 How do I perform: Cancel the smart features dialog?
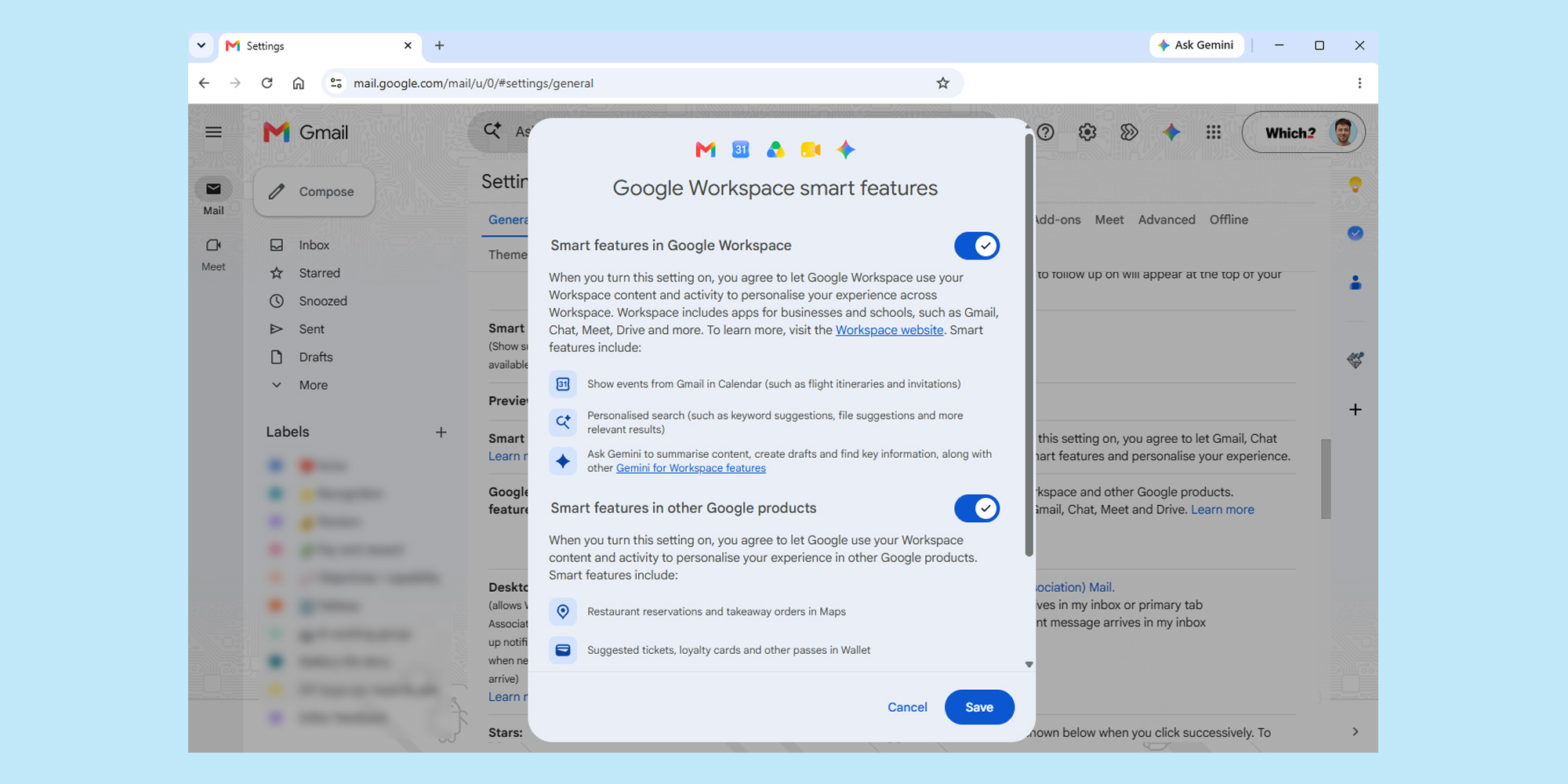[907, 707]
